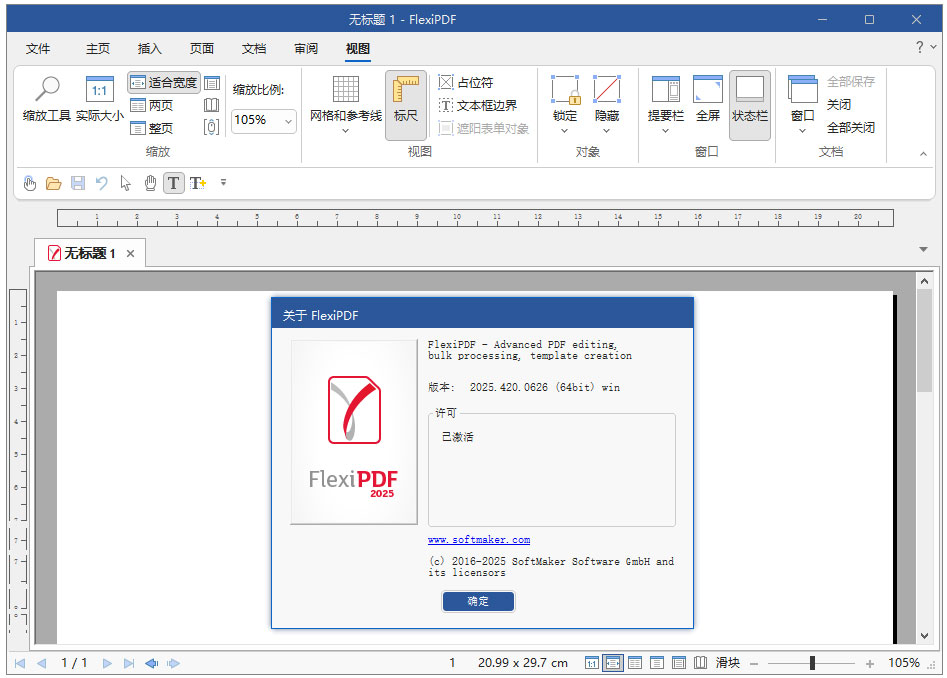Click the blue forward view arrow in status bar
The height and width of the screenshot is (678, 947).
(x=173, y=664)
